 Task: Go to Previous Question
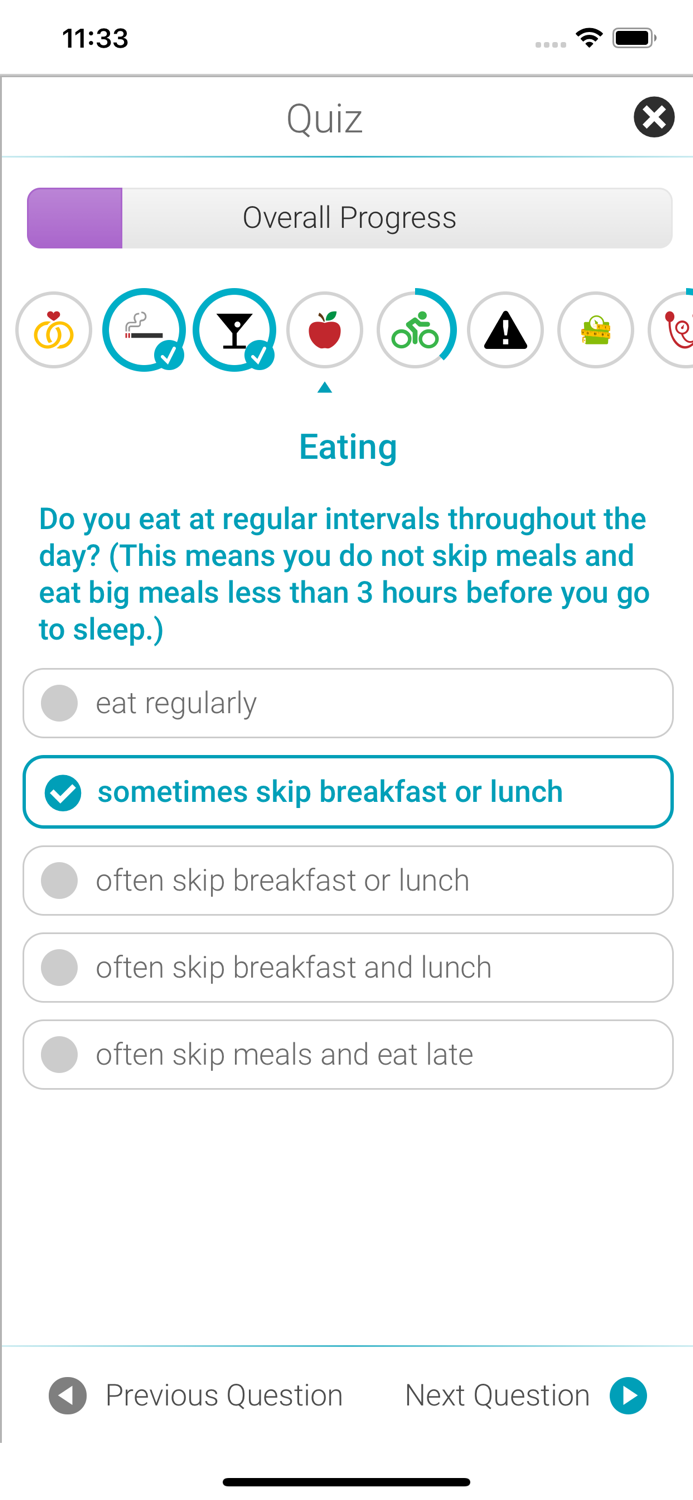197,1395
